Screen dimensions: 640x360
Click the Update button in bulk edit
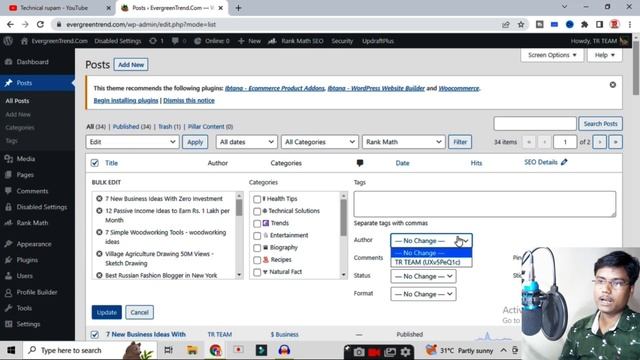[107, 312]
